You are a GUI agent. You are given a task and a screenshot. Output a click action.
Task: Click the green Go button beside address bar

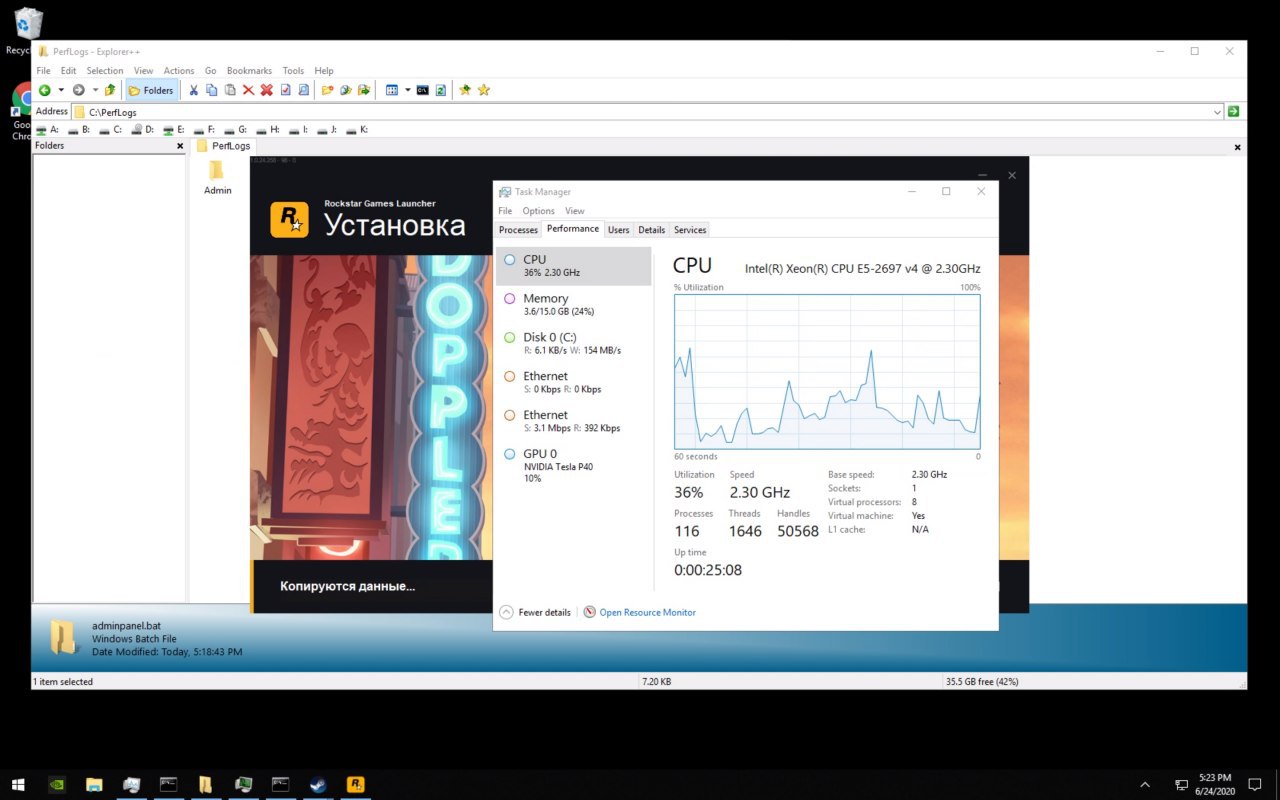[1233, 111]
